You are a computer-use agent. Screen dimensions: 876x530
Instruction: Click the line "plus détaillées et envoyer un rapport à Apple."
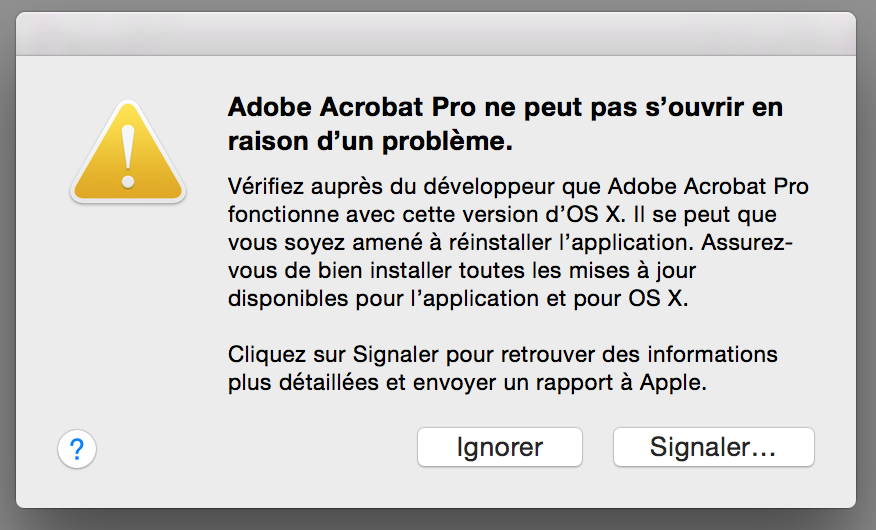tap(468, 383)
